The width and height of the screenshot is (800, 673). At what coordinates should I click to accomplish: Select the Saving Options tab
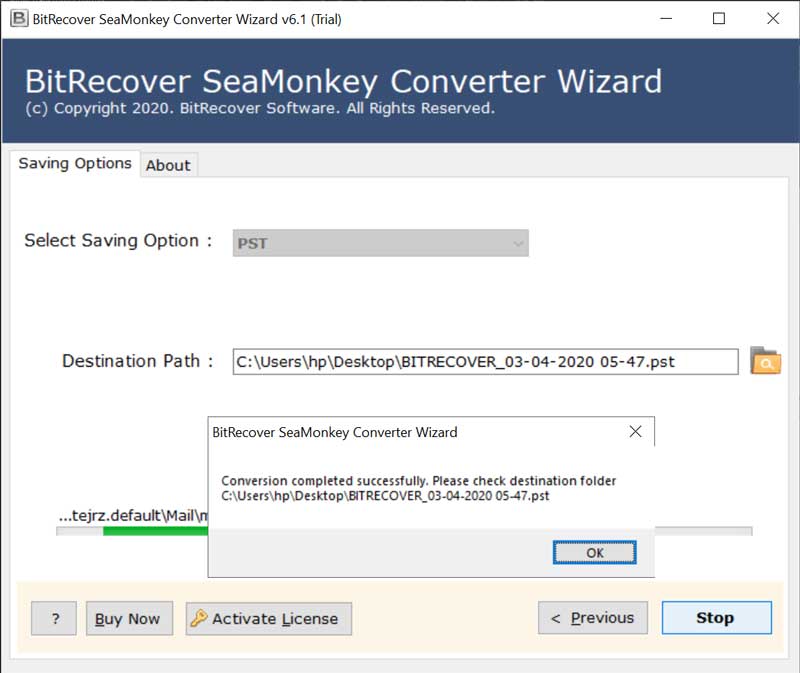(75, 163)
